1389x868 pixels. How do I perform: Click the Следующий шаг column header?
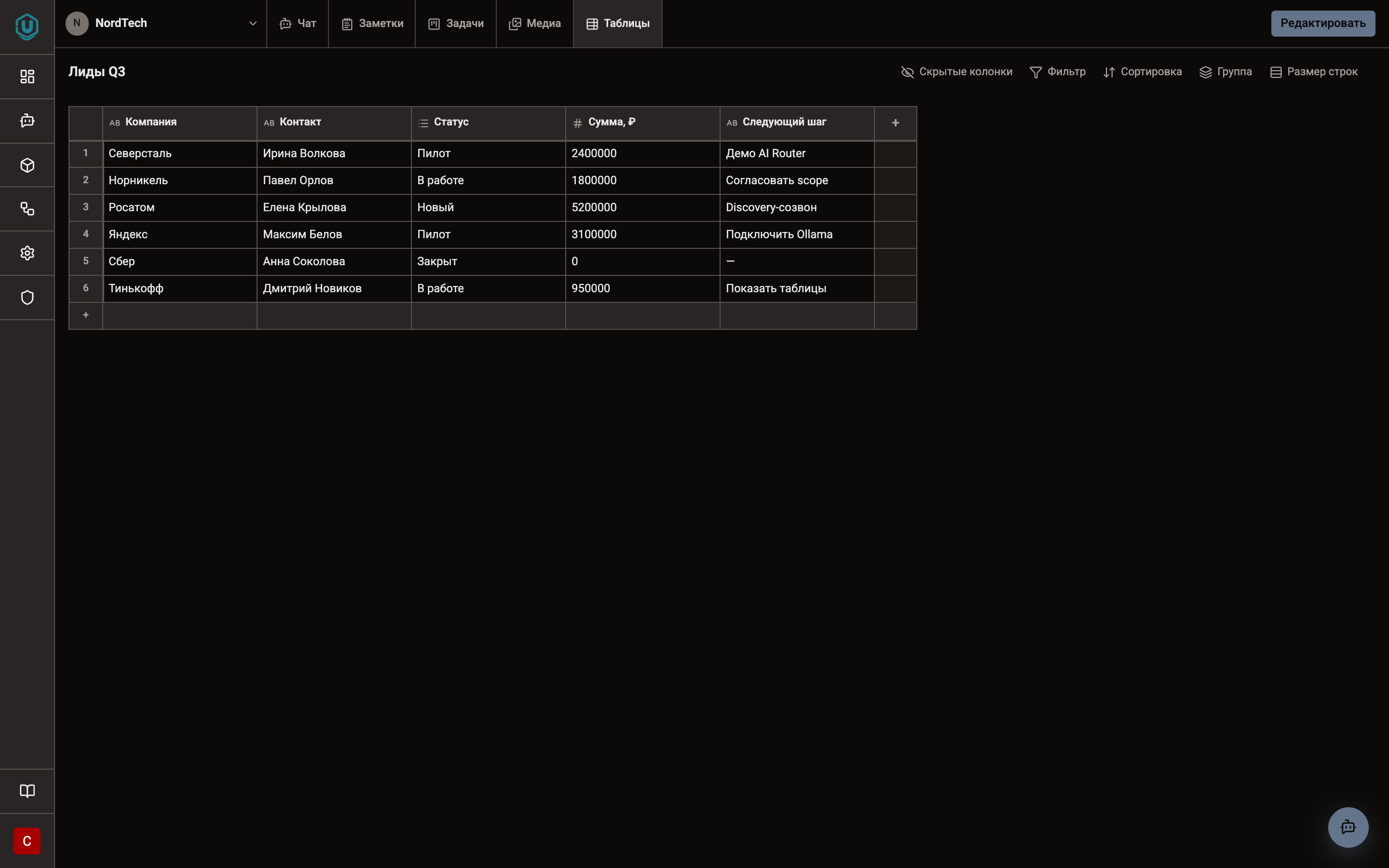[797, 122]
